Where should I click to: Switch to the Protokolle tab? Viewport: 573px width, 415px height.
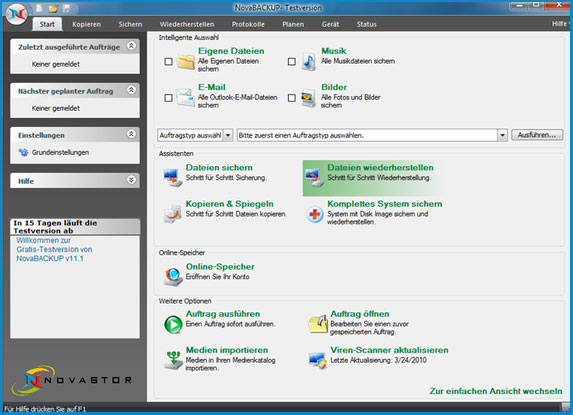[248, 24]
